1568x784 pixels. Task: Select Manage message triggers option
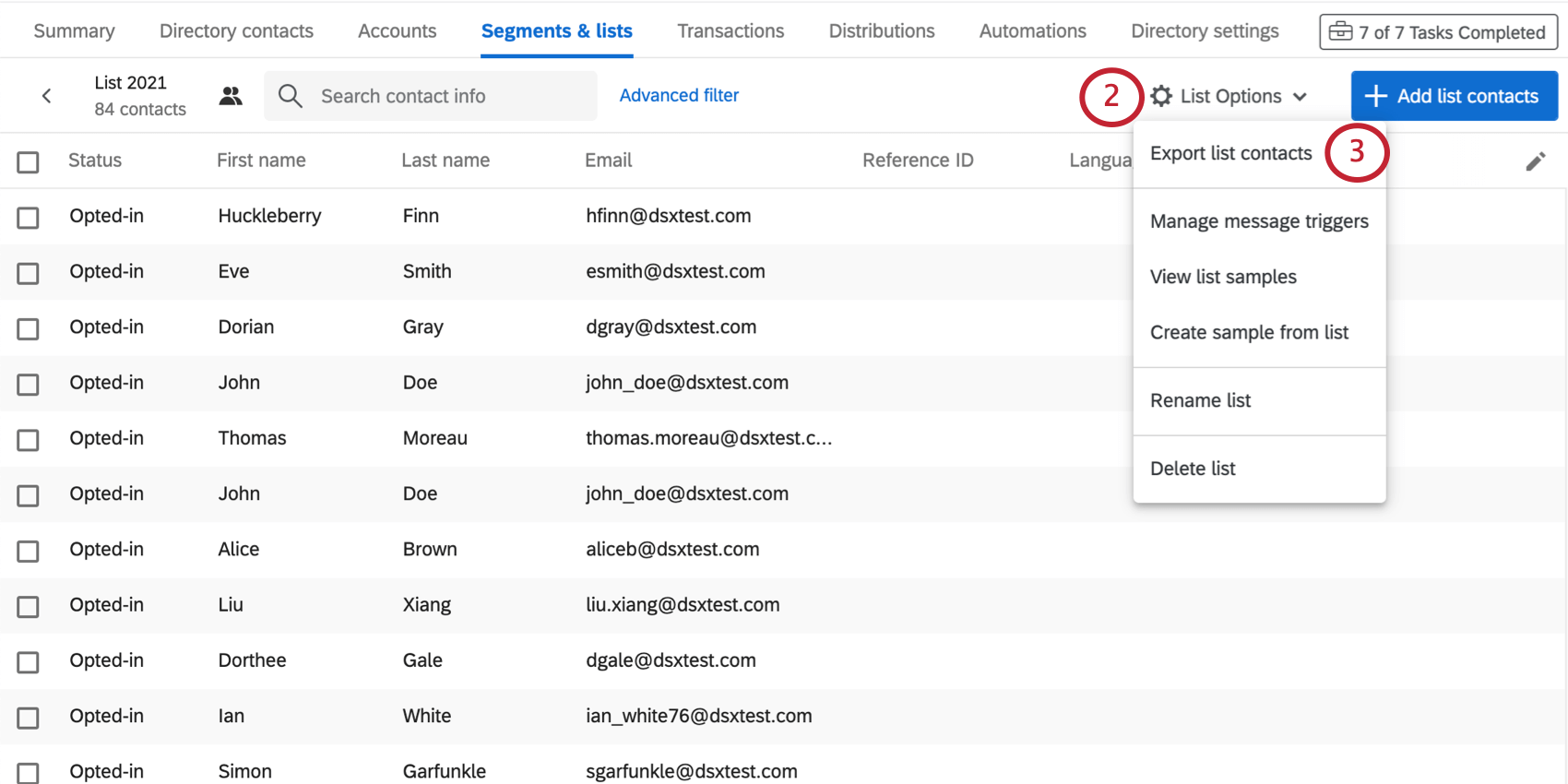click(x=1259, y=221)
